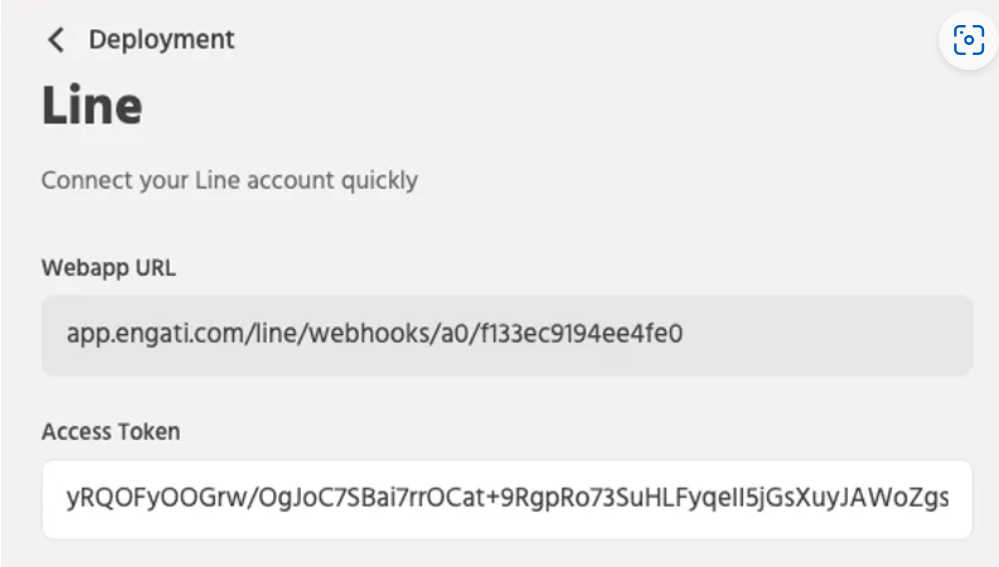Click the Line page heading
Image resolution: width=999 pixels, height=567 pixels.
92,106
